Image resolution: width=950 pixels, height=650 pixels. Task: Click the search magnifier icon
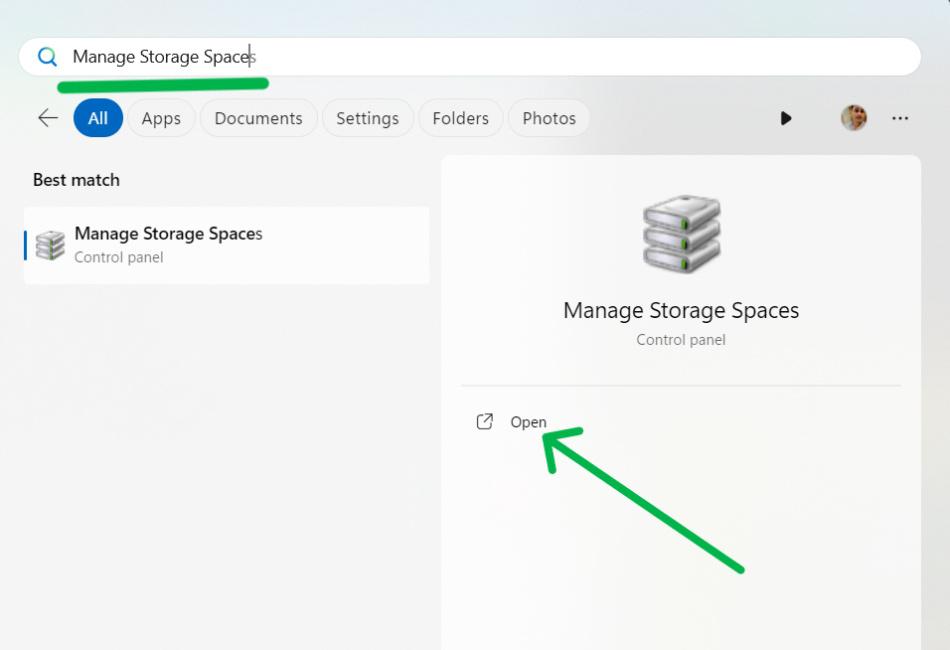47,57
